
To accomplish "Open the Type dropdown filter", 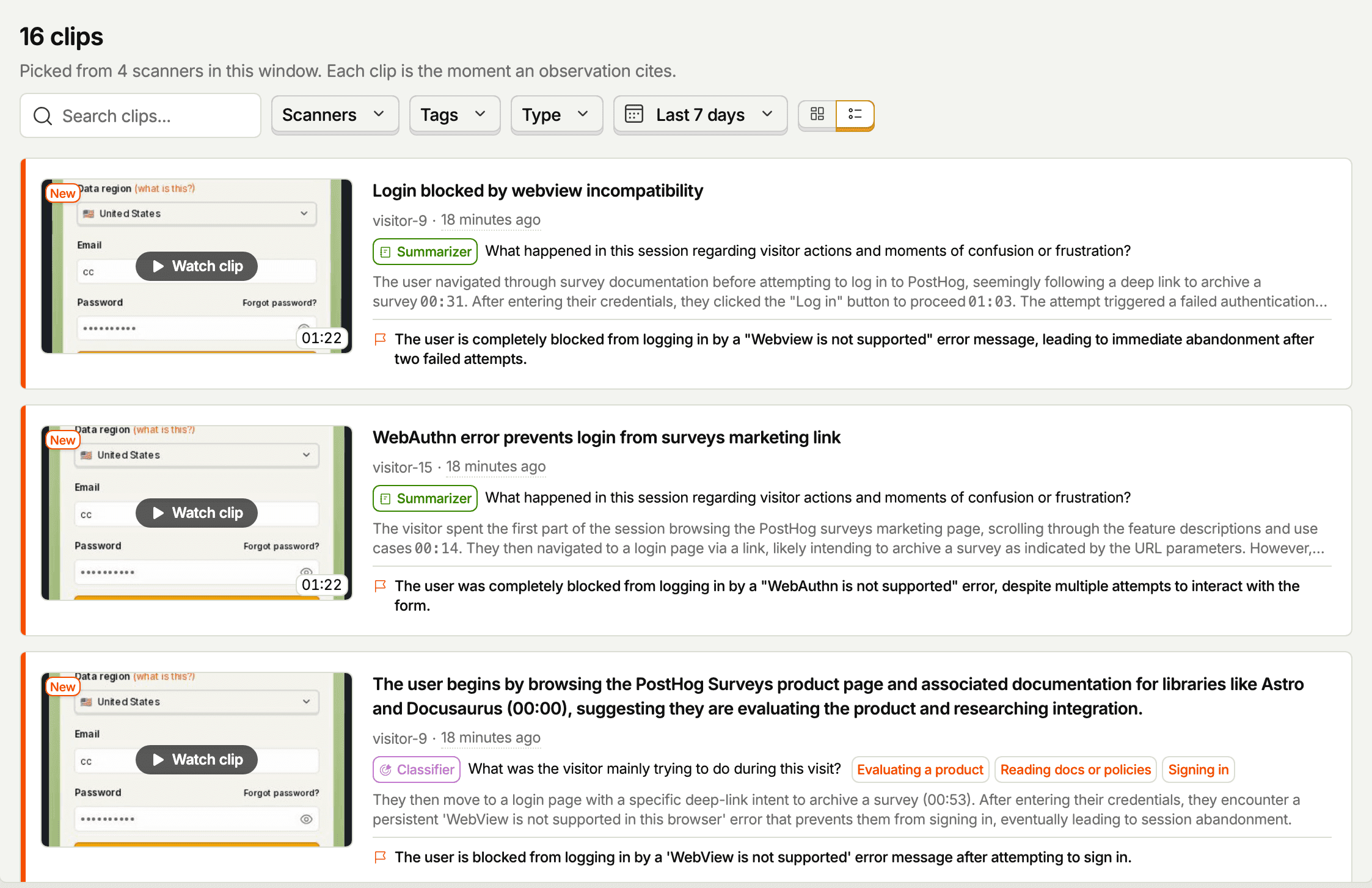I will click(x=556, y=115).
